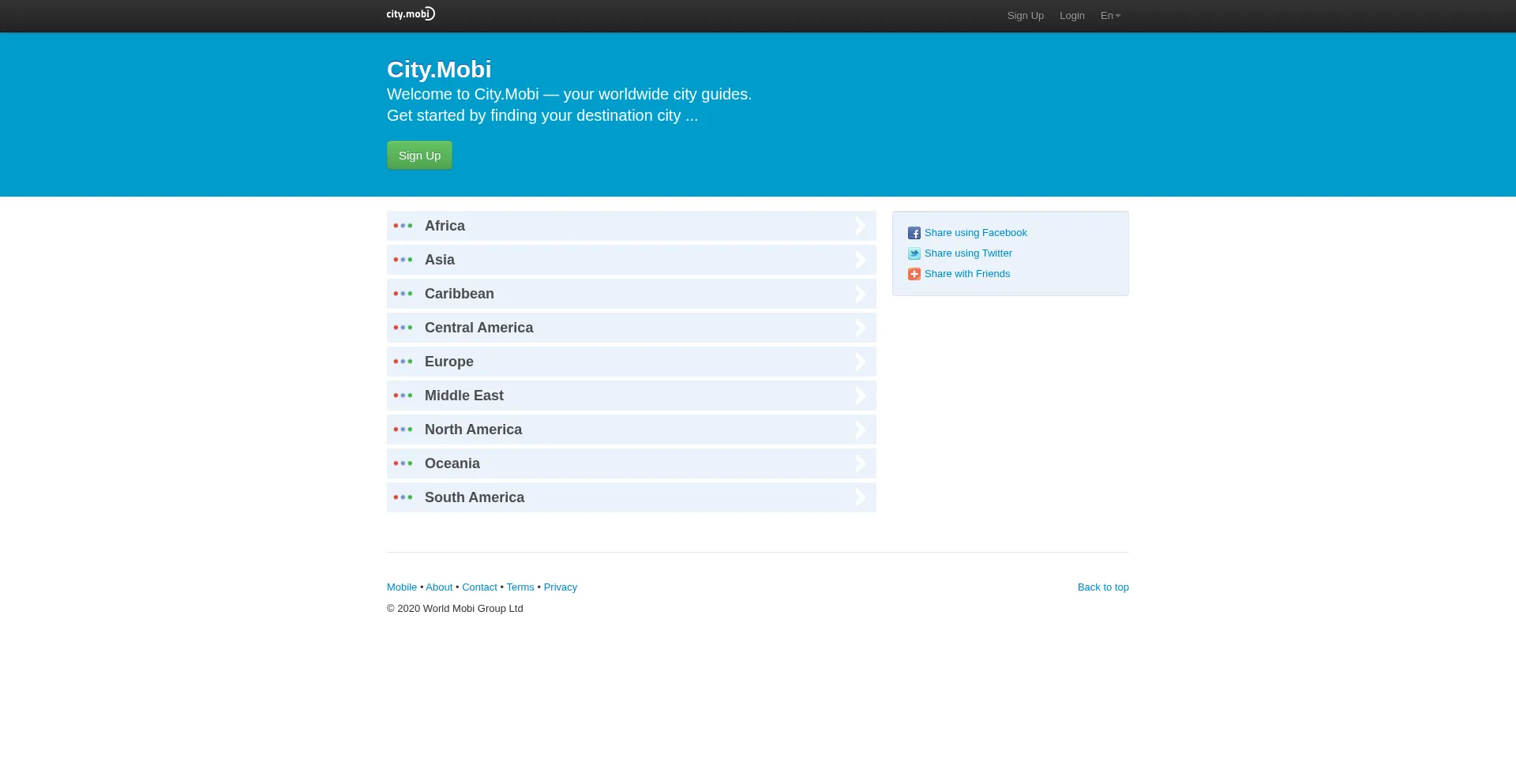Select the Africa region label
The width and height of the screenshot is (1516, 784).
tap(445, 226)
